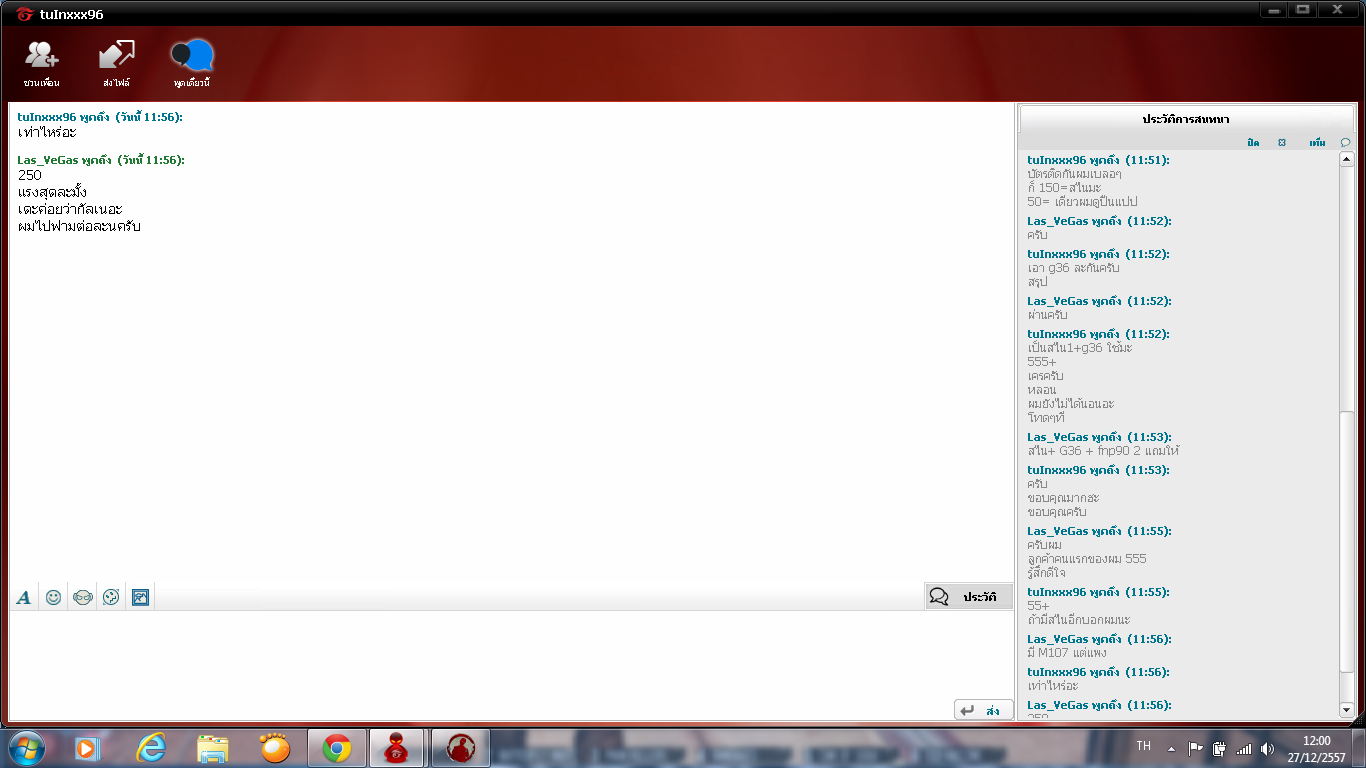Switch to the red Garena taskbar icon

click(x=397, y=748)
